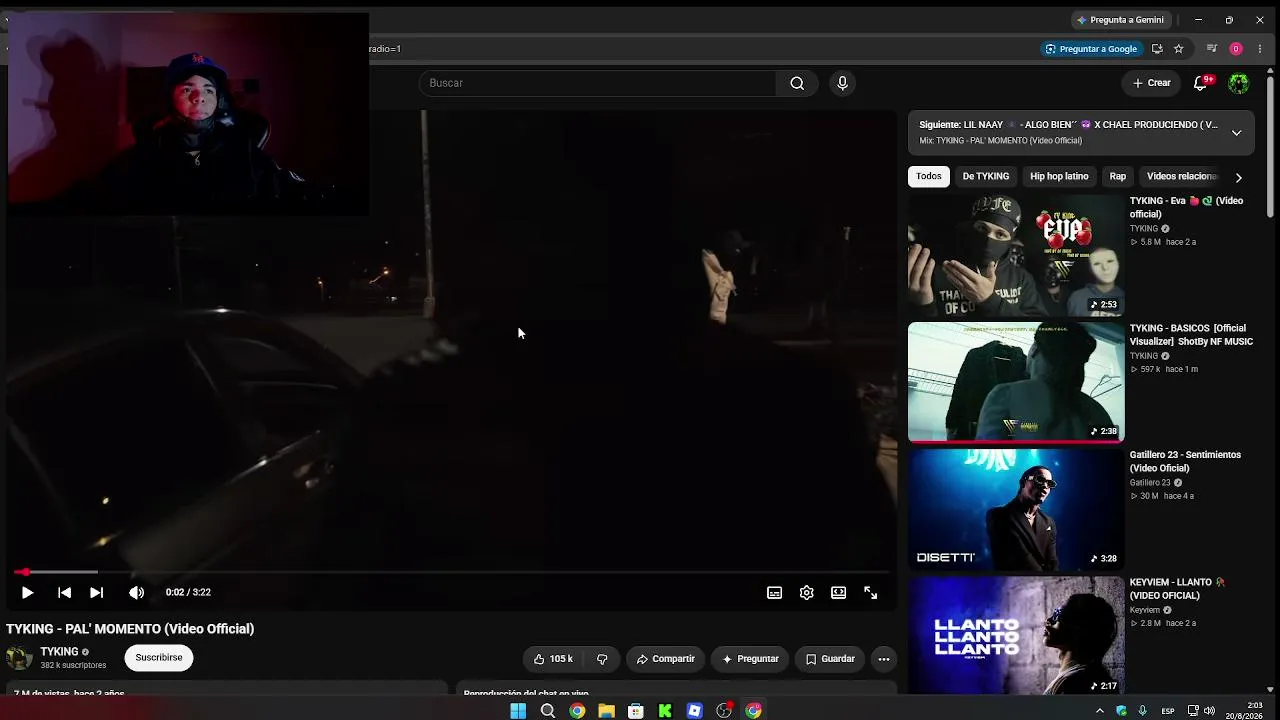Skip to the next video
The image size is (1280, 720).
pos(96,593)
